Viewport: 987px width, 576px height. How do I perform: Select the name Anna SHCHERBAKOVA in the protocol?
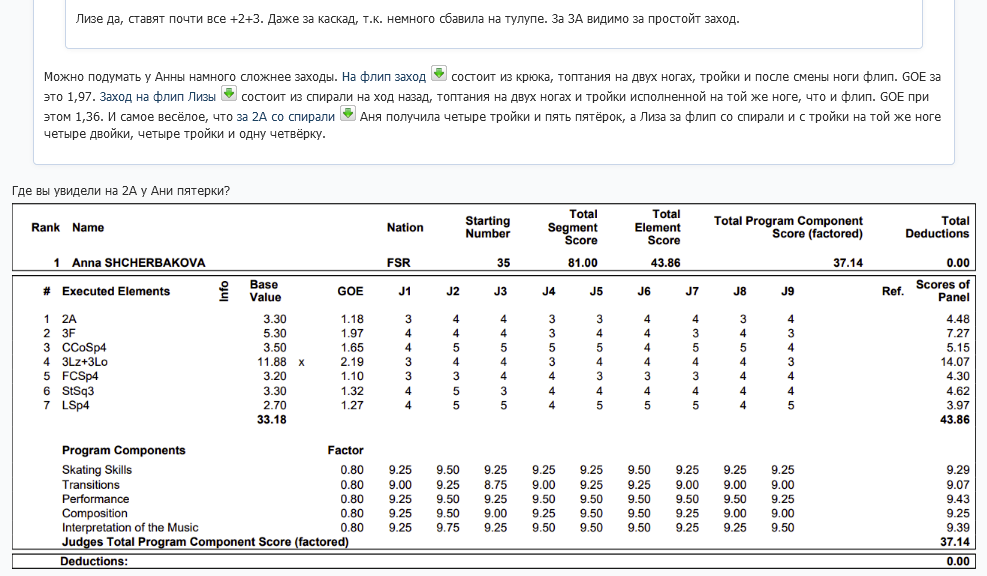139,263
